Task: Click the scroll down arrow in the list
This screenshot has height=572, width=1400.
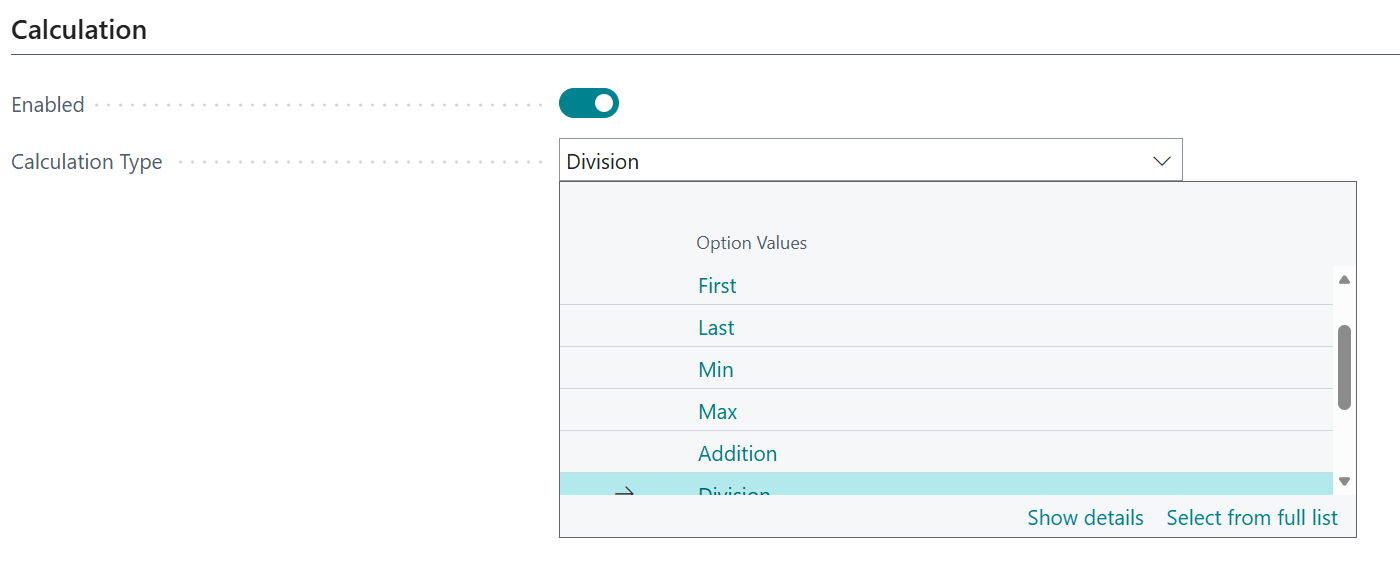Action: pyautogui.click(x=1344, y=481)
